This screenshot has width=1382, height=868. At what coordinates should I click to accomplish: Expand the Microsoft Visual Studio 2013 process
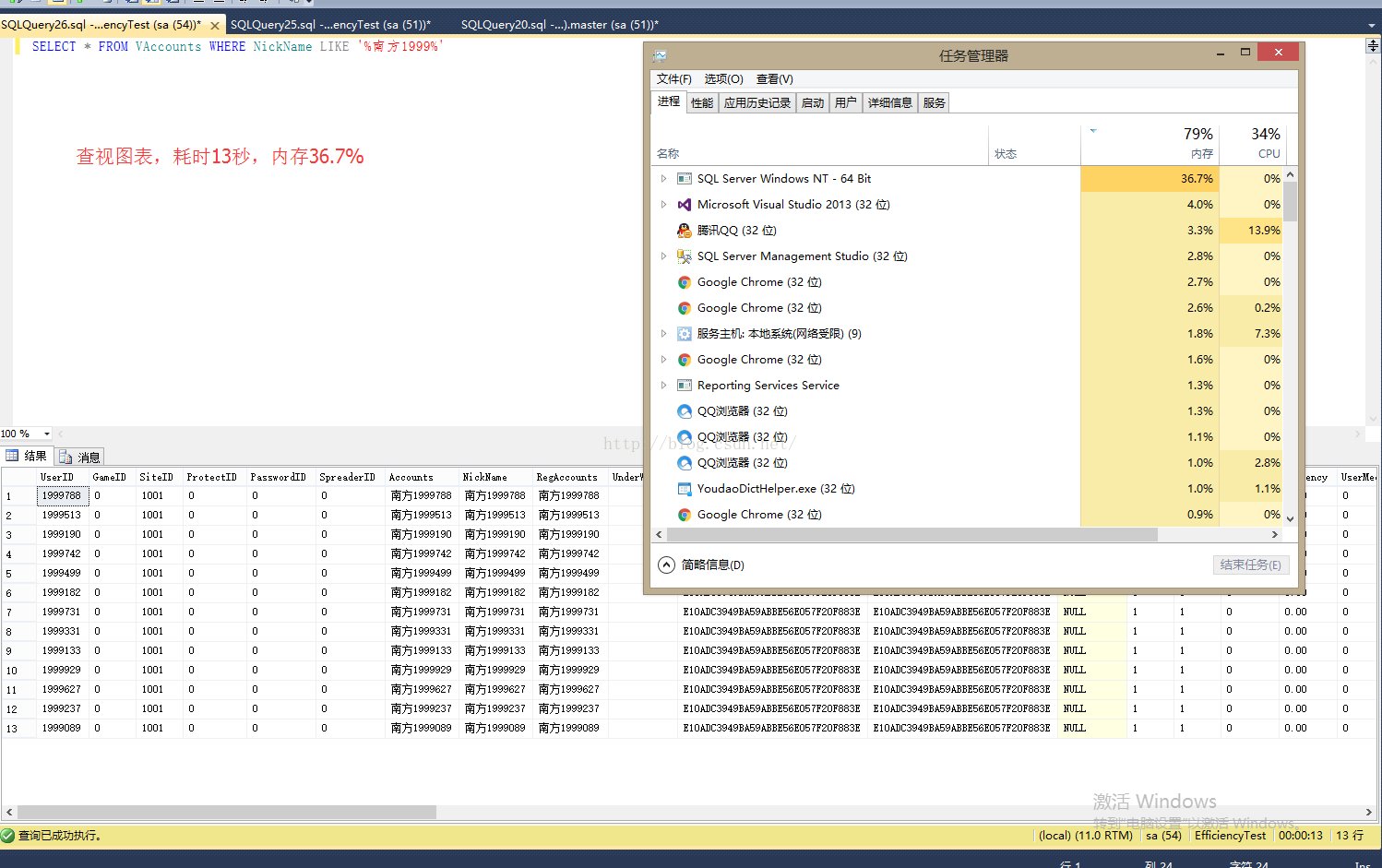(x=663, y=205)
